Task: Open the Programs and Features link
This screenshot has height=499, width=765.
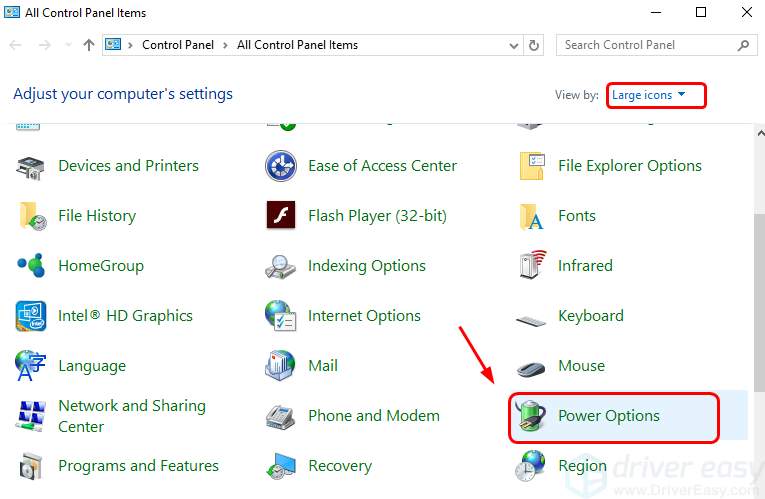Action: 138,466
